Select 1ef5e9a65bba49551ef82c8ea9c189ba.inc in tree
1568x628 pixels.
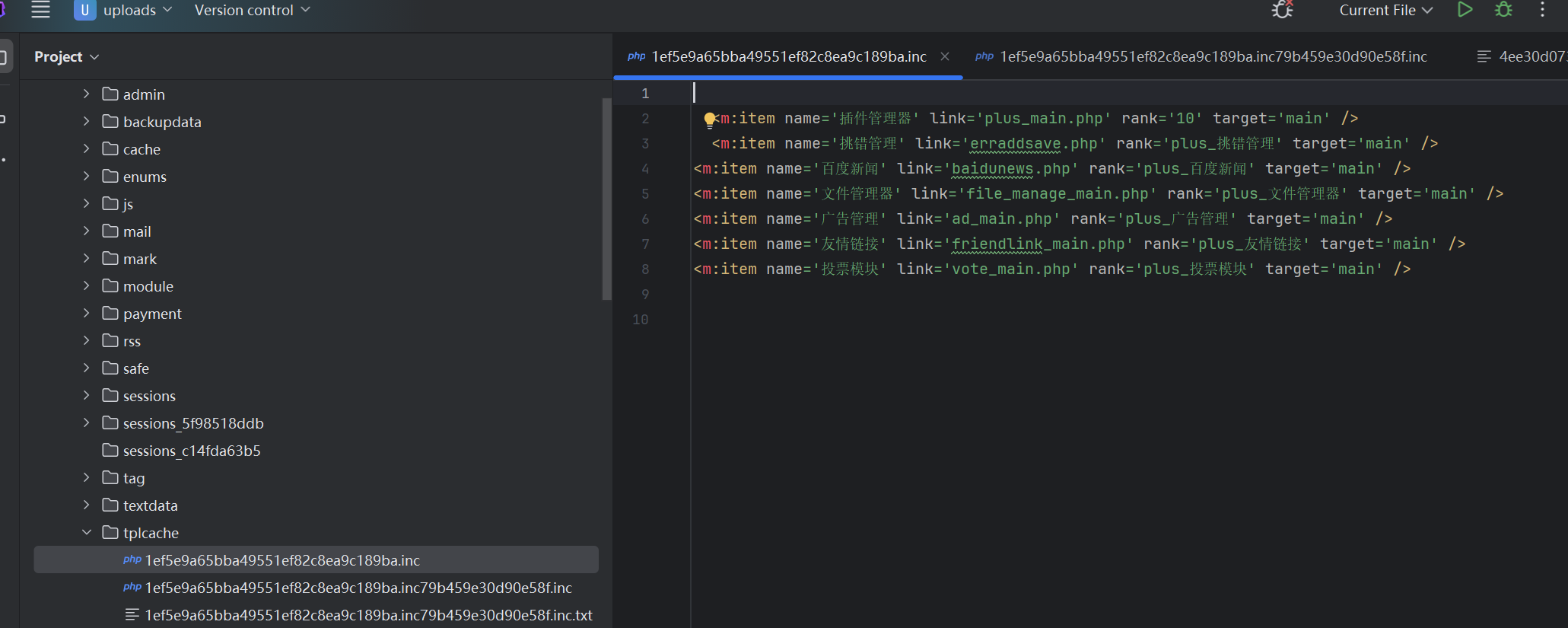pos(316,560)
